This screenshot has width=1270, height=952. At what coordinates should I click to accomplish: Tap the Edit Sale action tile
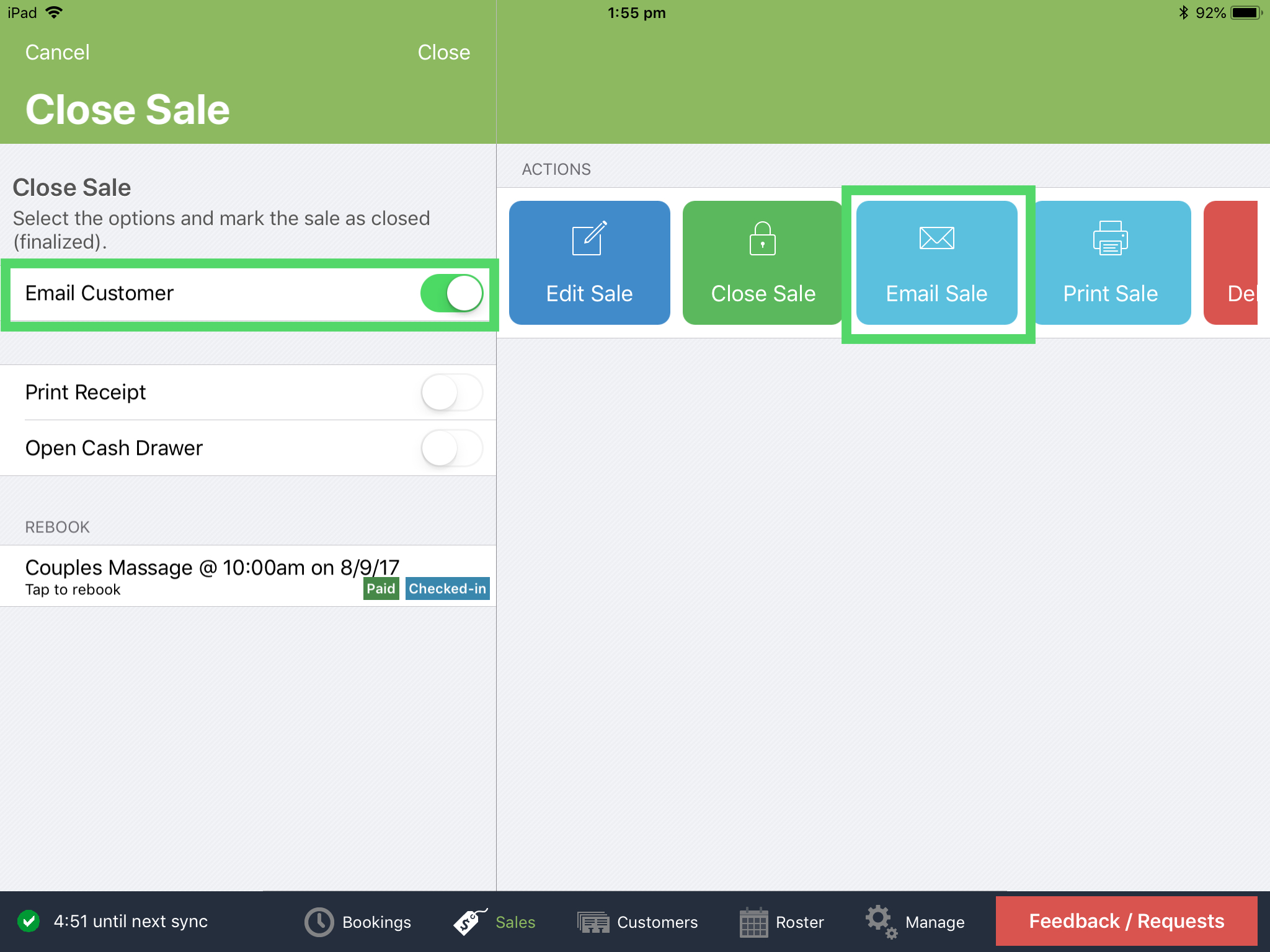coord(589,262)
